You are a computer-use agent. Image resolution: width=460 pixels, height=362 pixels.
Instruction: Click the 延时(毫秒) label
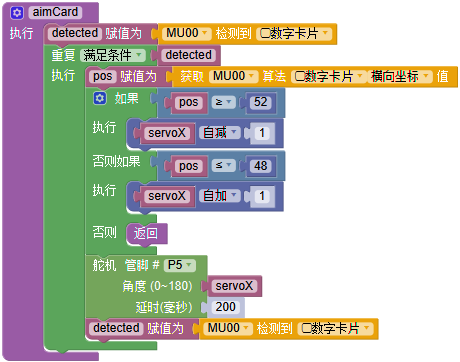pos(164,307)
